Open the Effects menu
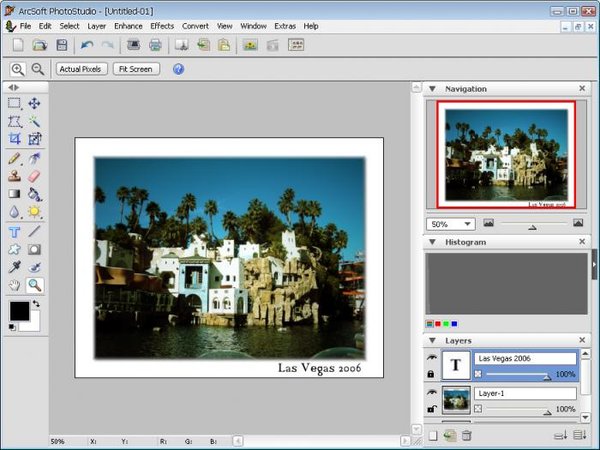Screen dimensions: 600x450 click(162, 25)
